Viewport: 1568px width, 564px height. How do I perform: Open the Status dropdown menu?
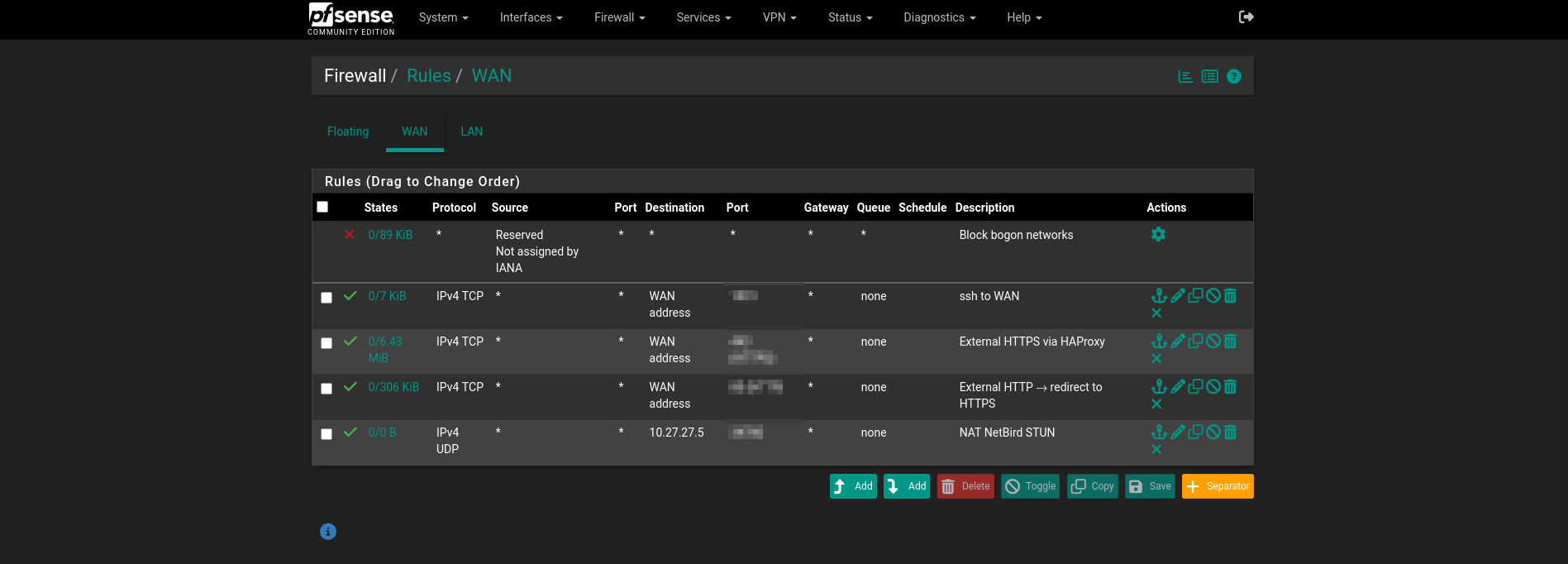pyautogui.click(x=850, y=17)
